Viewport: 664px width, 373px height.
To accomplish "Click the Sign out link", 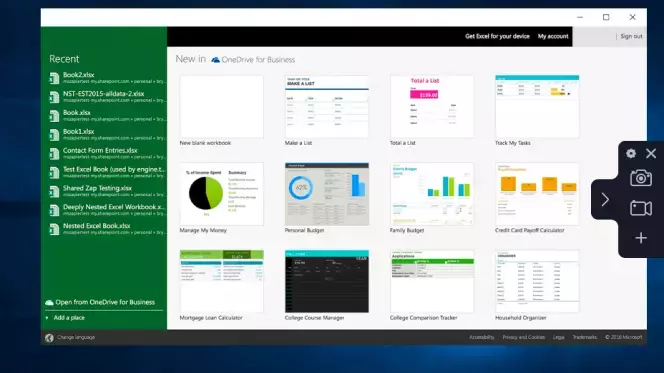I will 631,36.
